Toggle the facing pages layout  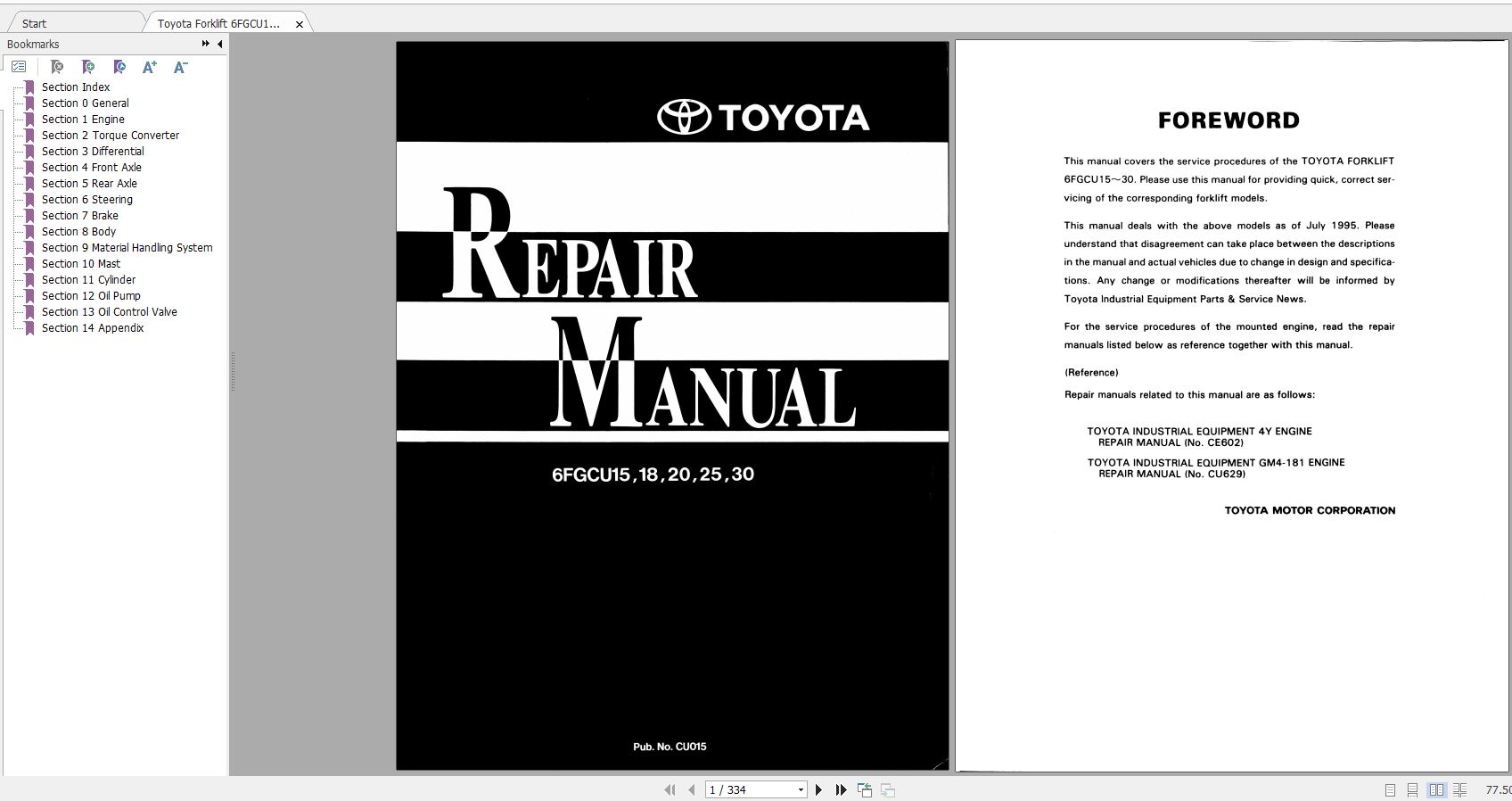click(1436, 789)
